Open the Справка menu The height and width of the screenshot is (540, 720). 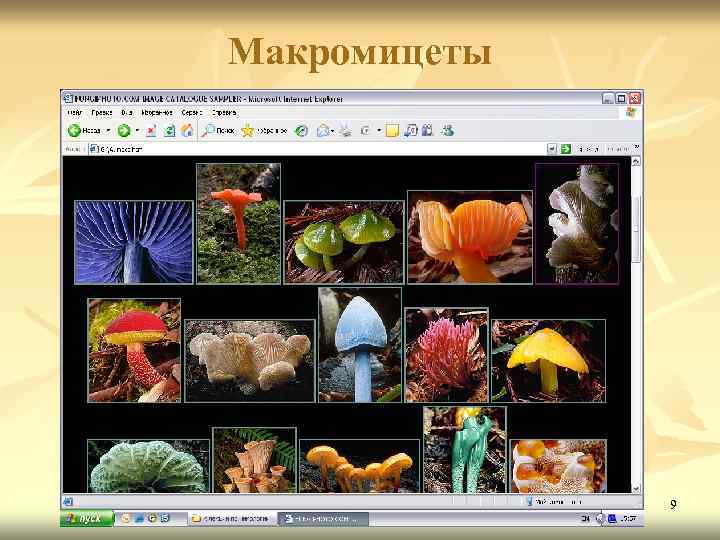click(224, 112)
